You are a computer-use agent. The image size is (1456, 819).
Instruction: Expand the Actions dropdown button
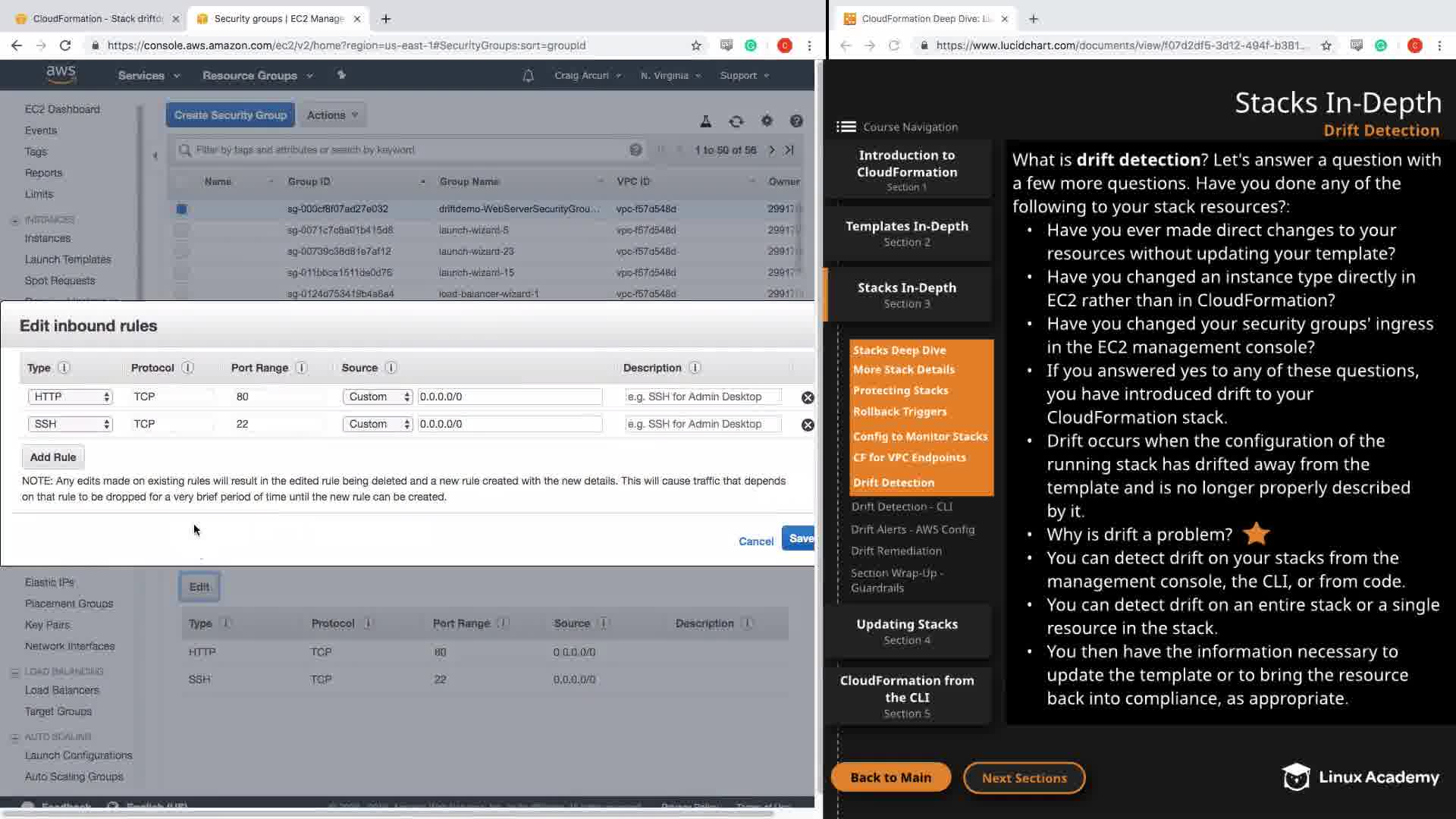[332, 115]
